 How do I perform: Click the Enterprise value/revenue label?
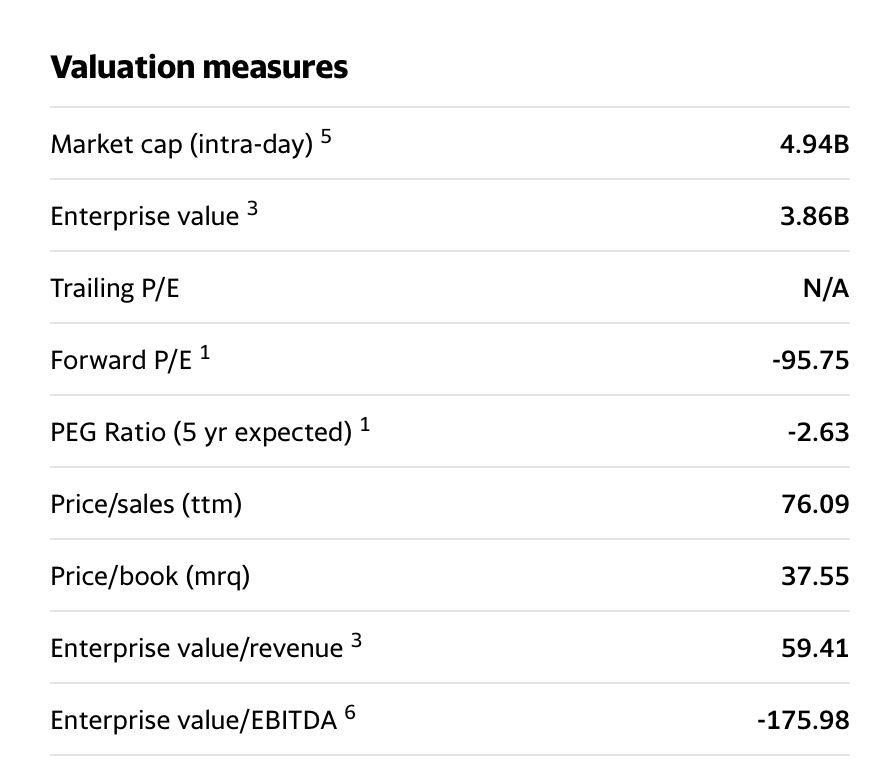196,649
